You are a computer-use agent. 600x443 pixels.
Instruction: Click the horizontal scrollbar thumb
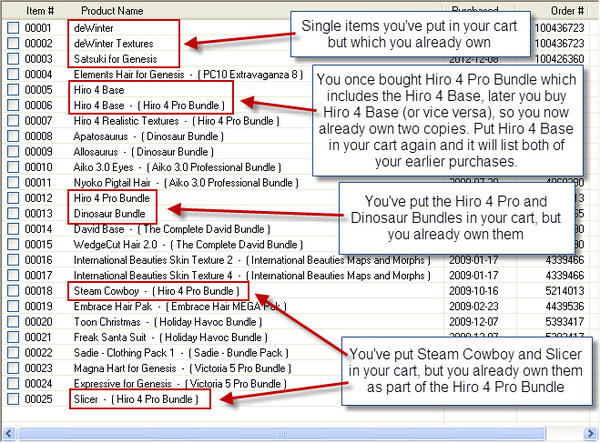coord(282,434)
